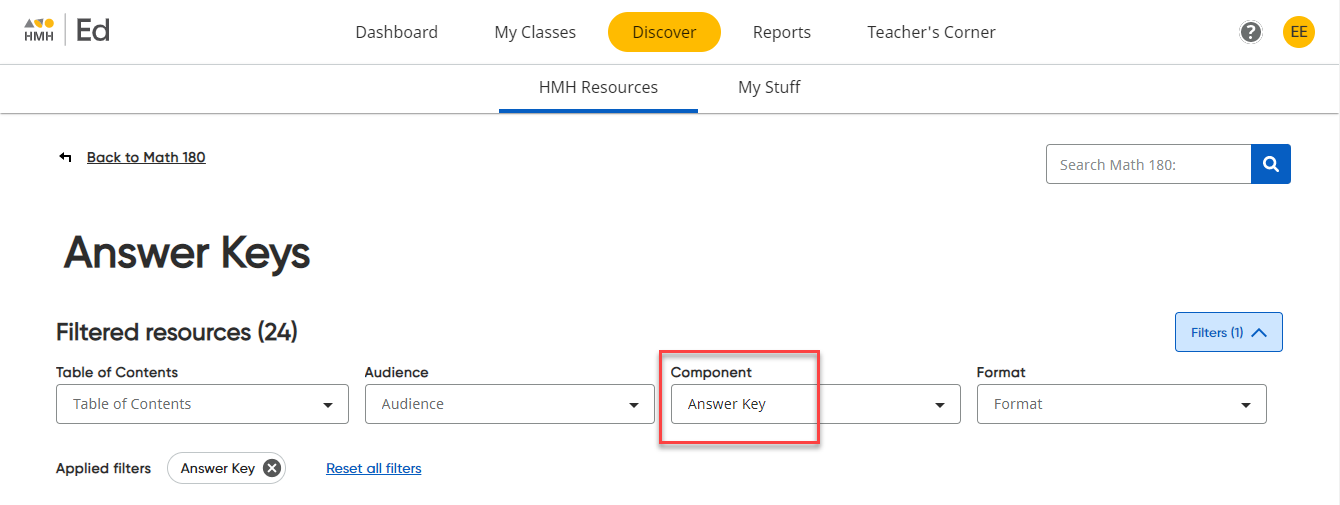This screenshot has width=1340, height=505.
Task: Click the Reset all filters link
Action: [373, 468]
